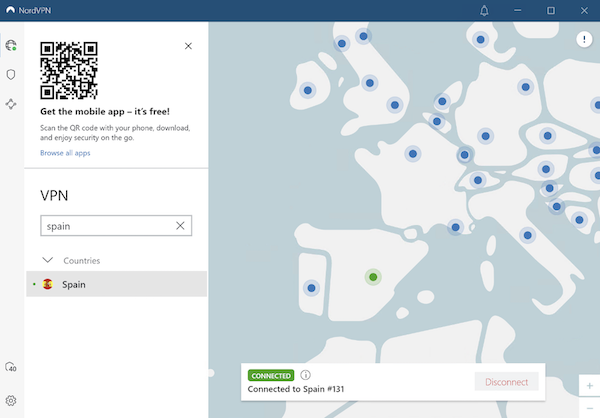Click the green Spain server pin
The height and width of the screenshot is (418, 600).
click(x=373, y=277)
